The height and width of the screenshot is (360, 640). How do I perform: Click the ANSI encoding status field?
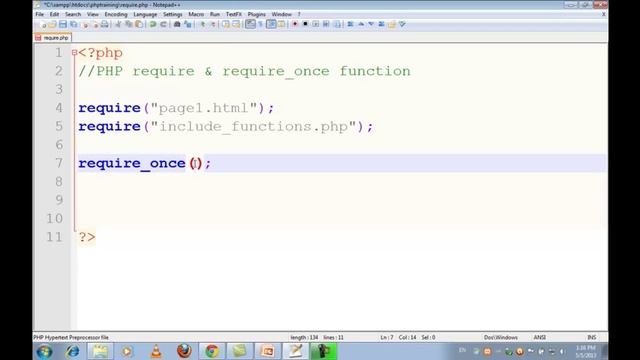click(540, 338)
